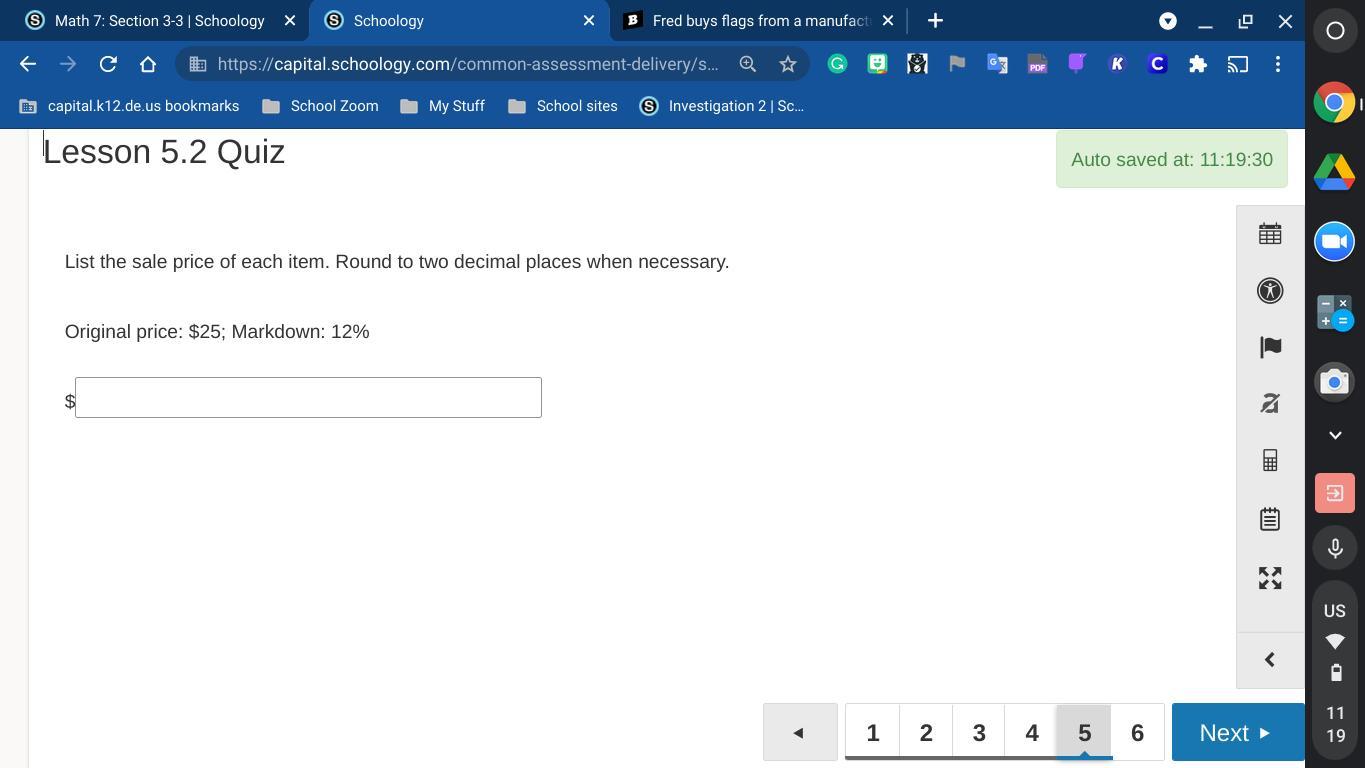
Task: Open the Wi-Fi status icon
Action: [x=1334, y=641]
